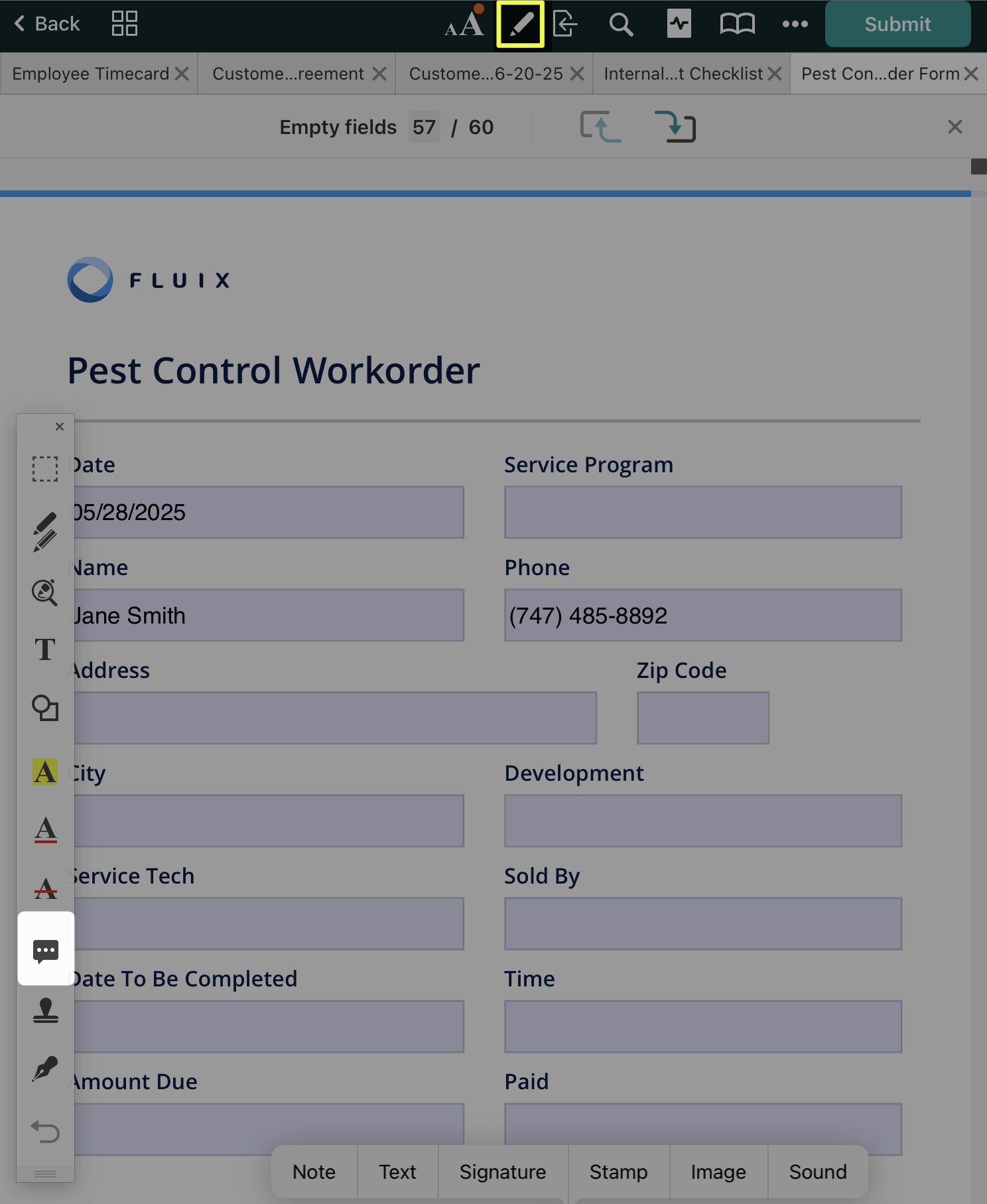The image size is (987, 1204).
Task: Select the underline text tool
Action: click(x=45, y=830)
